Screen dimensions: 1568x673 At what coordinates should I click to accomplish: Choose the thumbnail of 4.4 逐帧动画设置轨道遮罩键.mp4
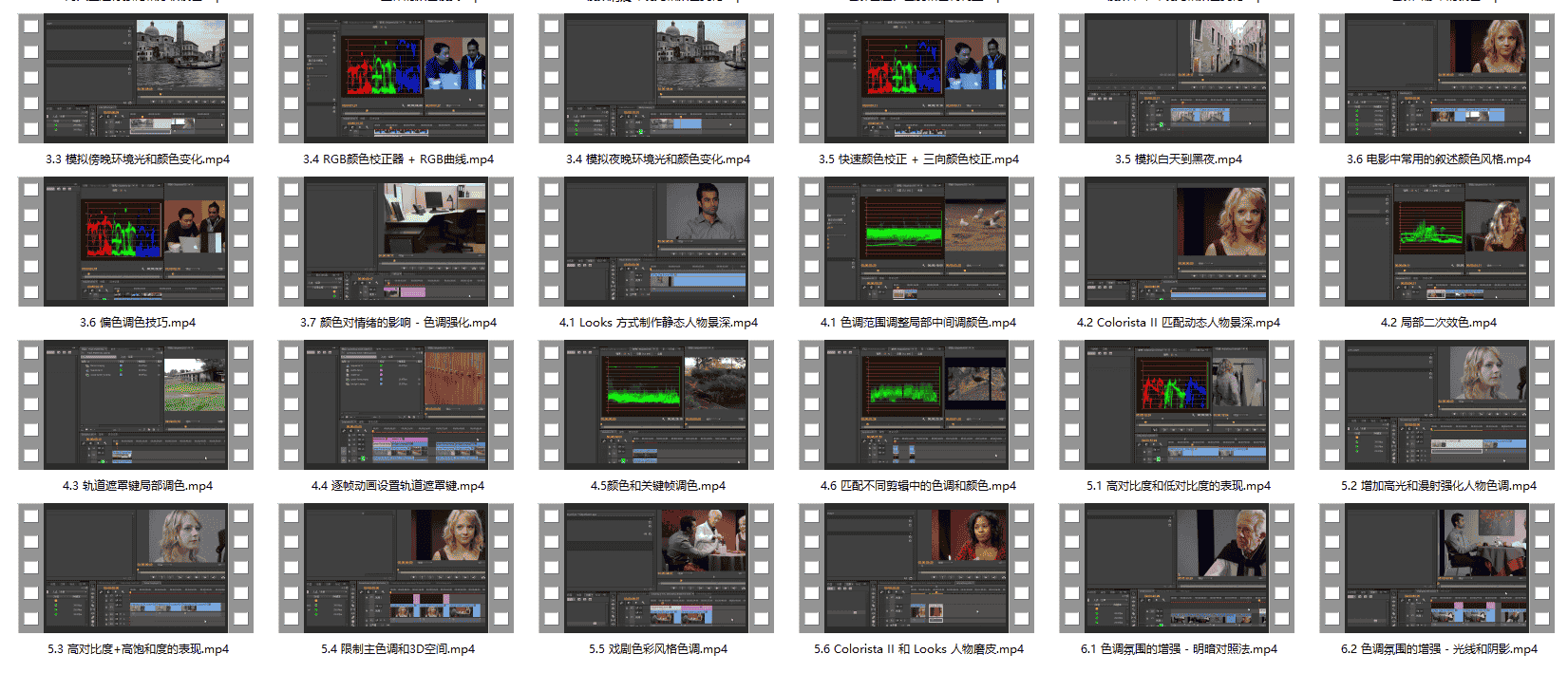click(396, 405)
